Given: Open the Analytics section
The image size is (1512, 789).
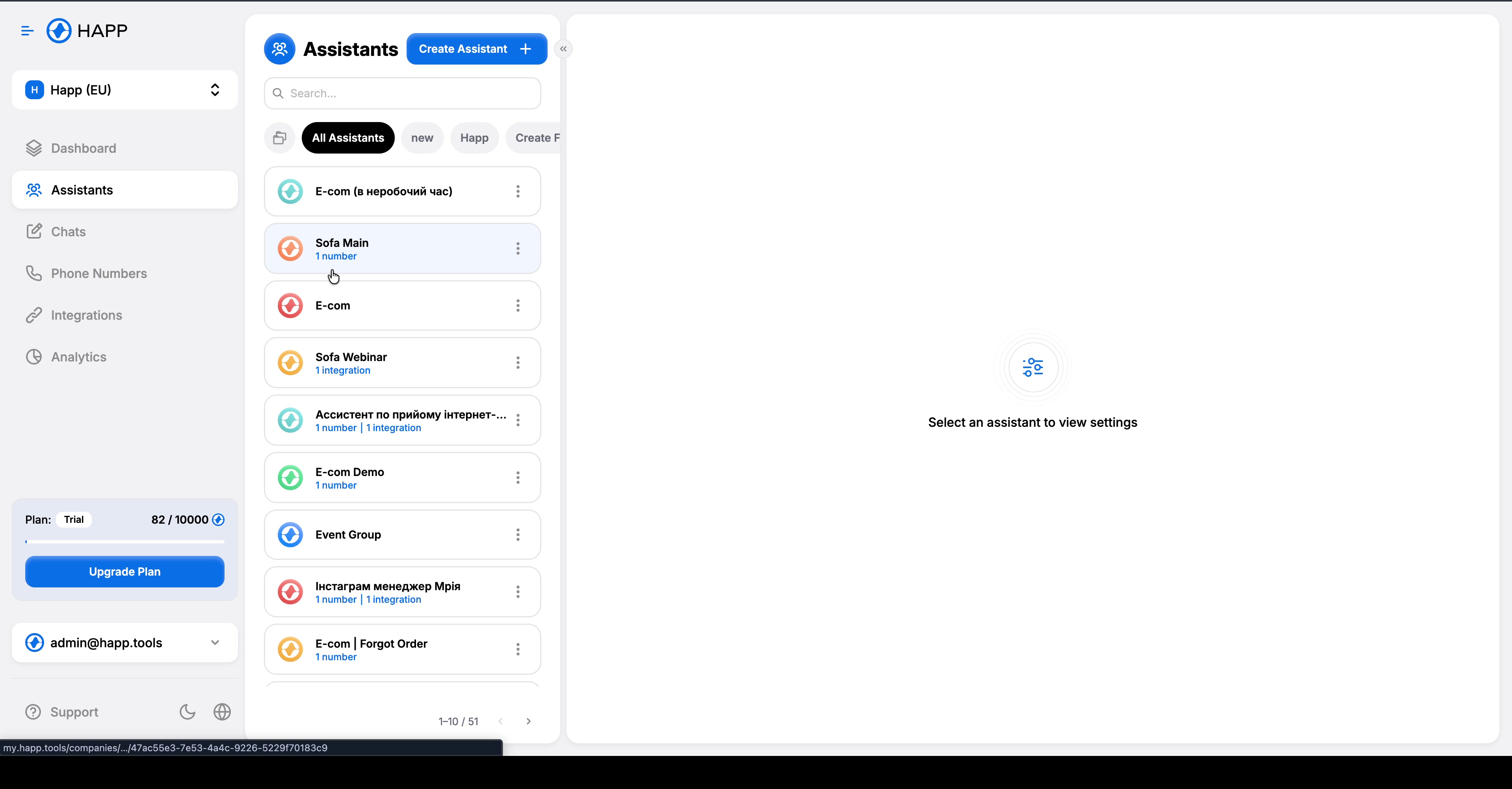Looking at the screenshot, I should coord(79,357).
